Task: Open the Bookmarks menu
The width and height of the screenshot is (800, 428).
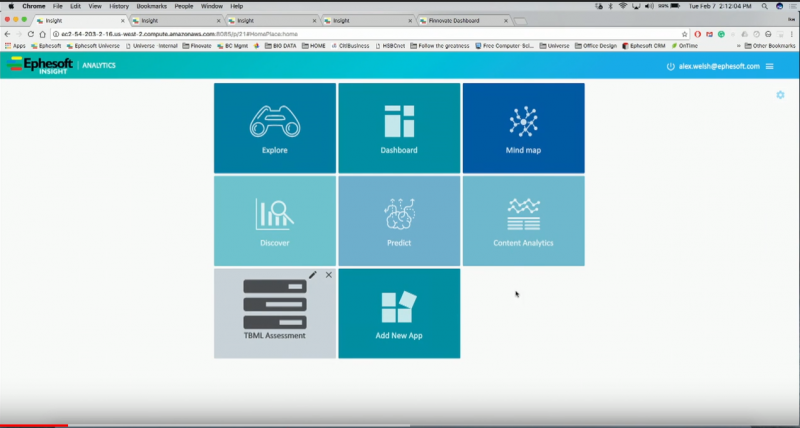Action: pos(152,6)
